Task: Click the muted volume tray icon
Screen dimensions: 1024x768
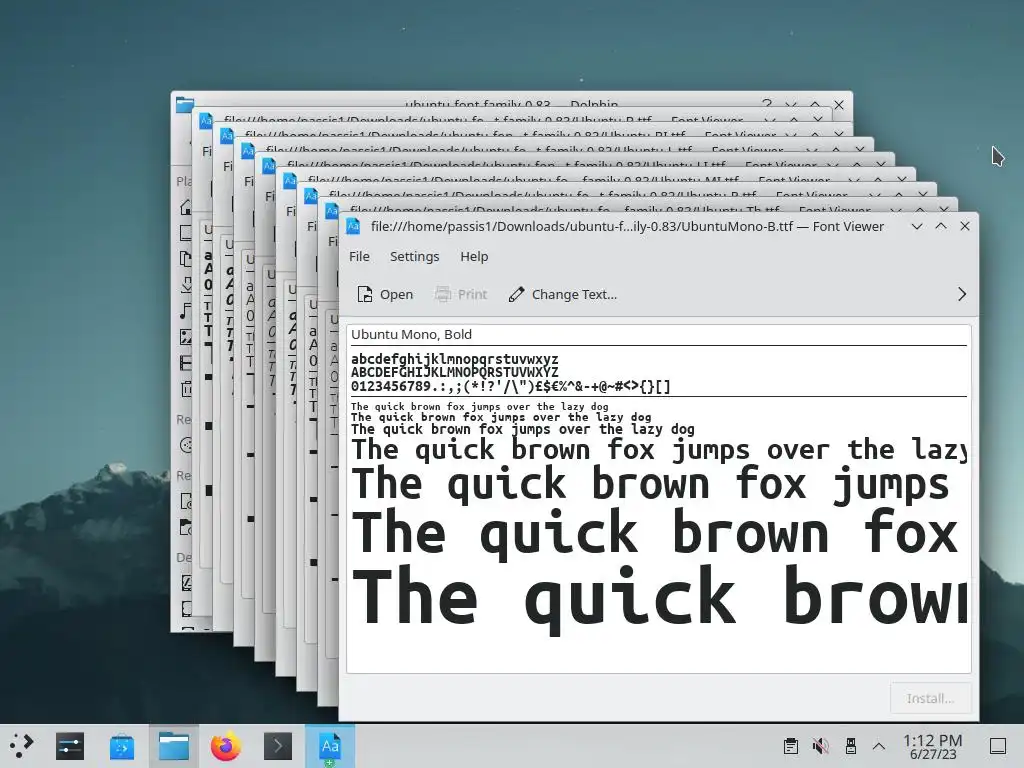Action: [x=820, y=746]
